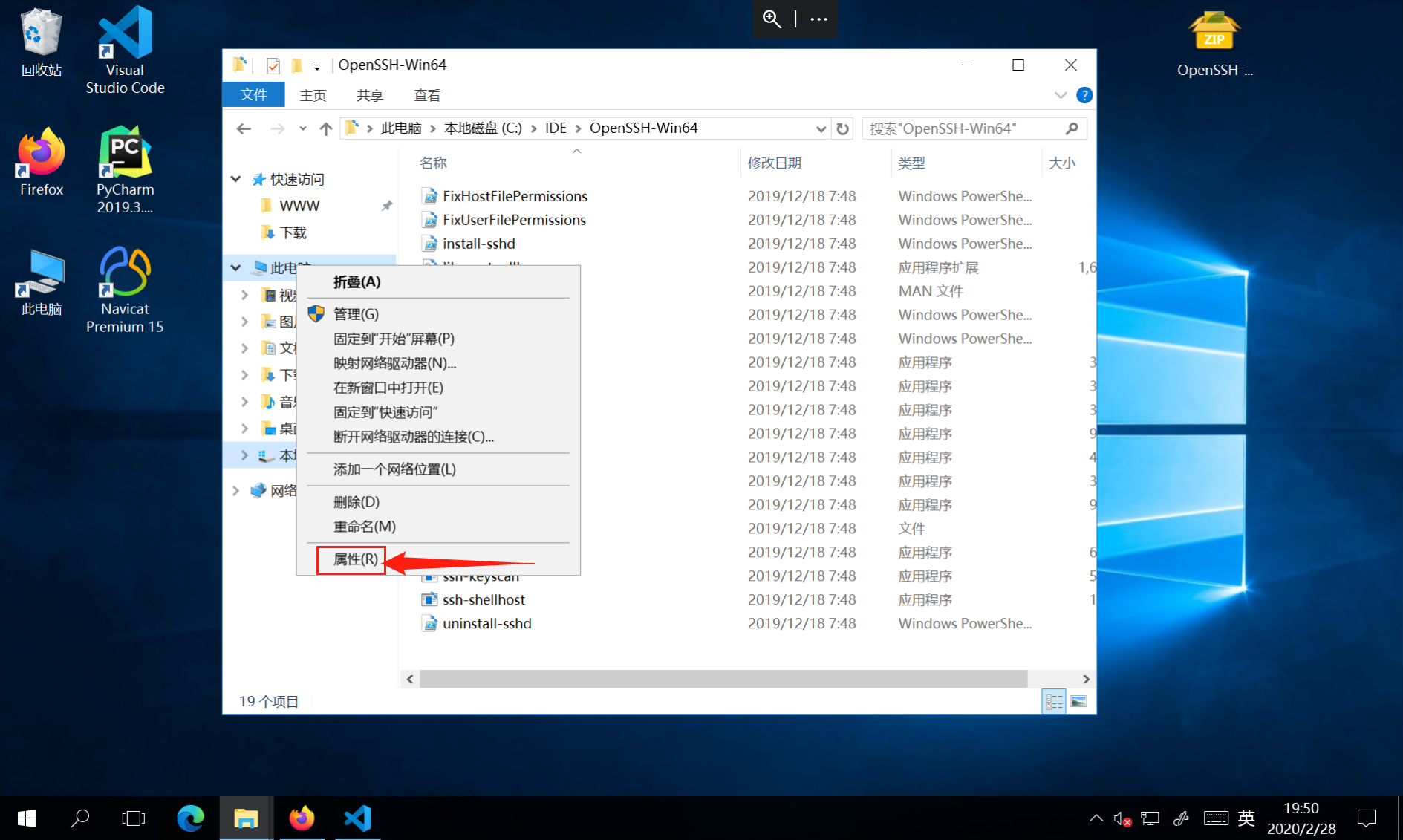The height and width of the screenshot is (840, 1403).
Task: Switch to large thumbnails view in status bar
Action: 1078,700
